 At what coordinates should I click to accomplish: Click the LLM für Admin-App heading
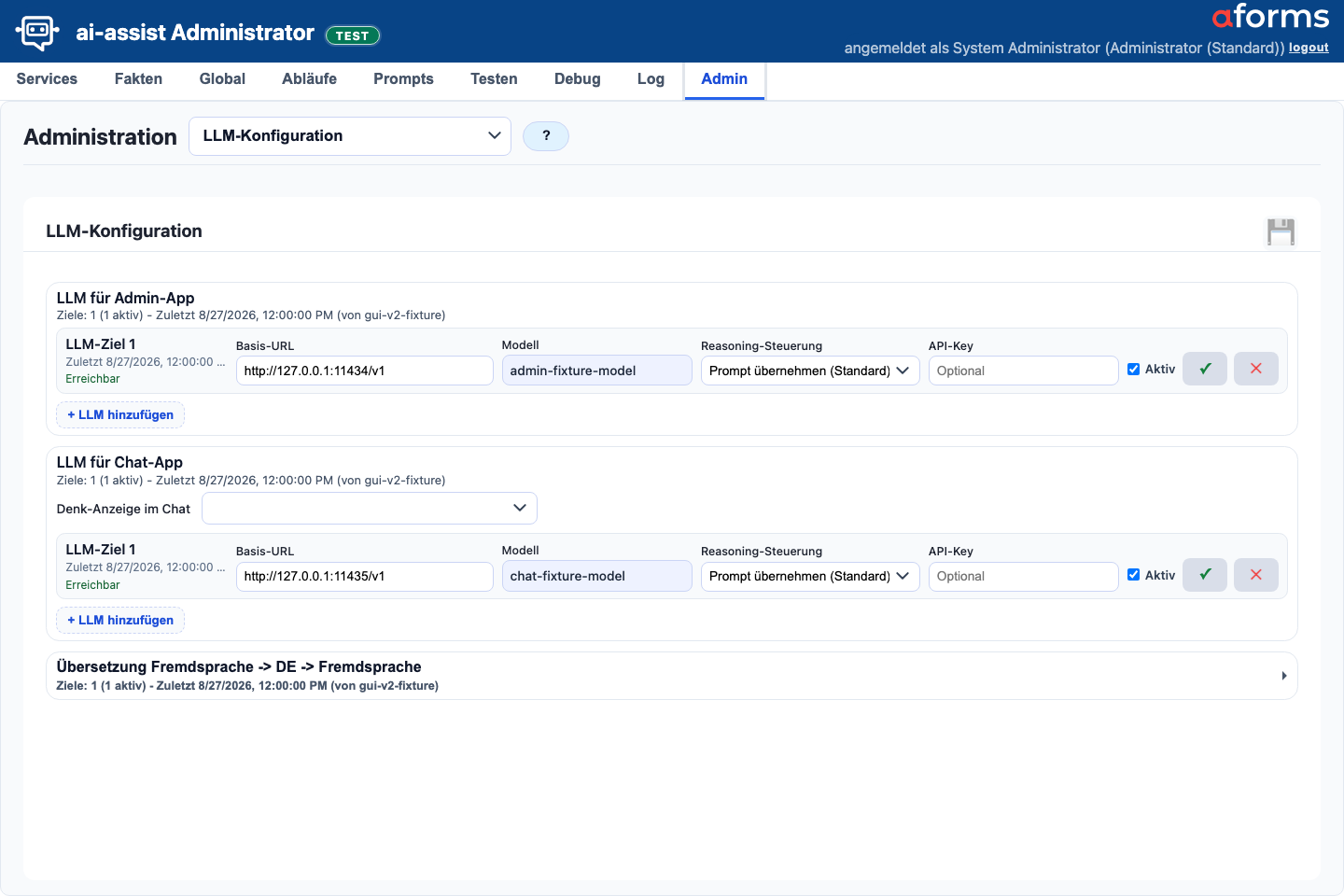point(125,298)
